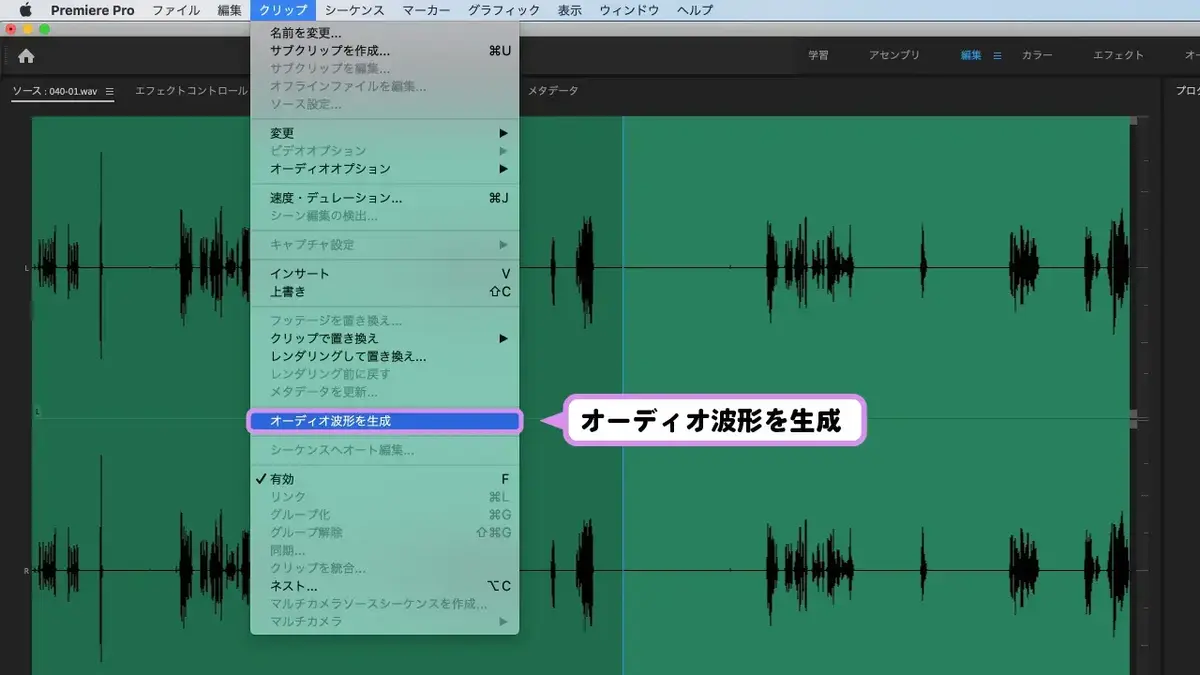Screen dimensions: 1200x675
Task: Choose 名前を変更... from the clip menu
Action: tap(385, 33)
